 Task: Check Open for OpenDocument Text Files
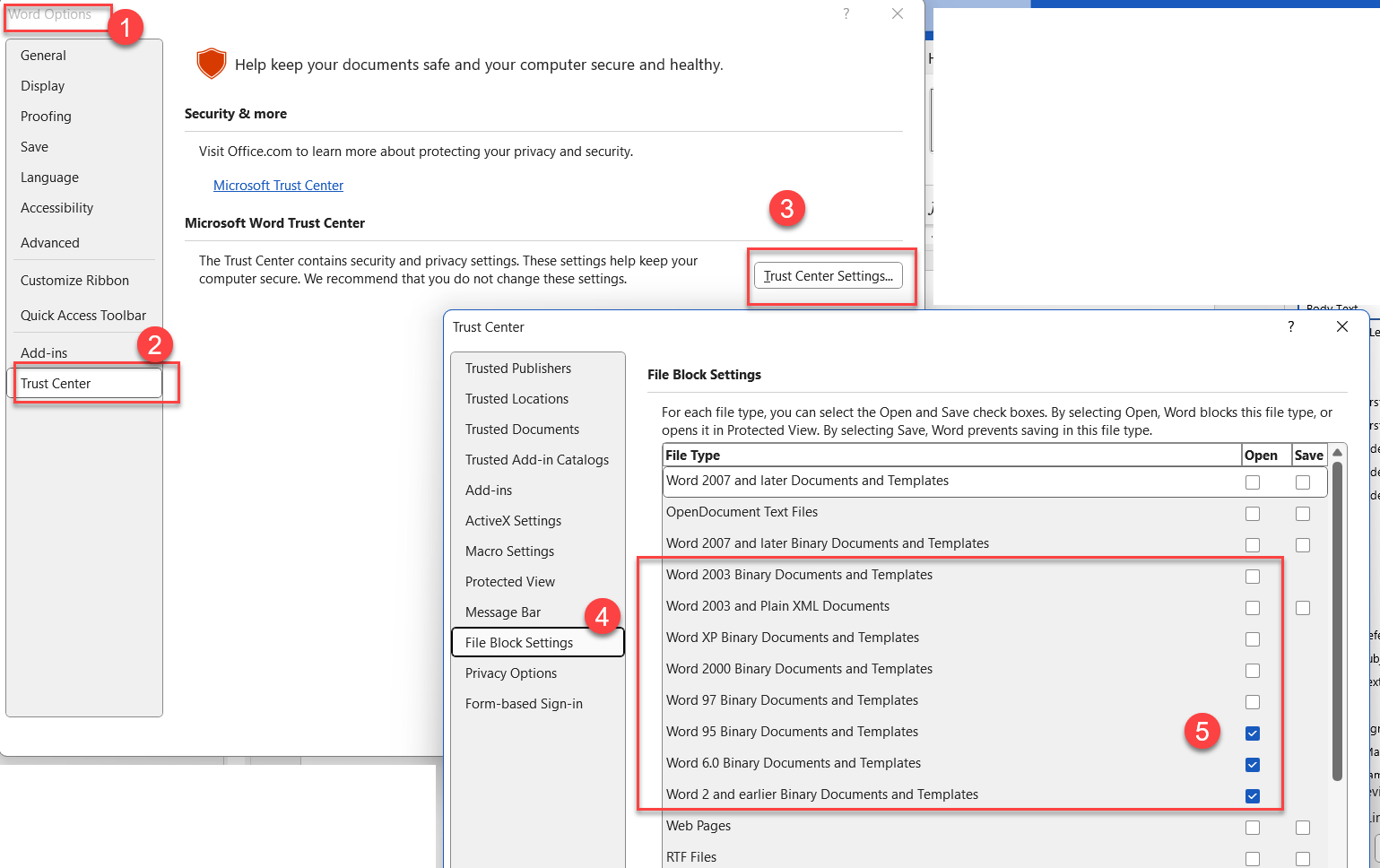1253,514
